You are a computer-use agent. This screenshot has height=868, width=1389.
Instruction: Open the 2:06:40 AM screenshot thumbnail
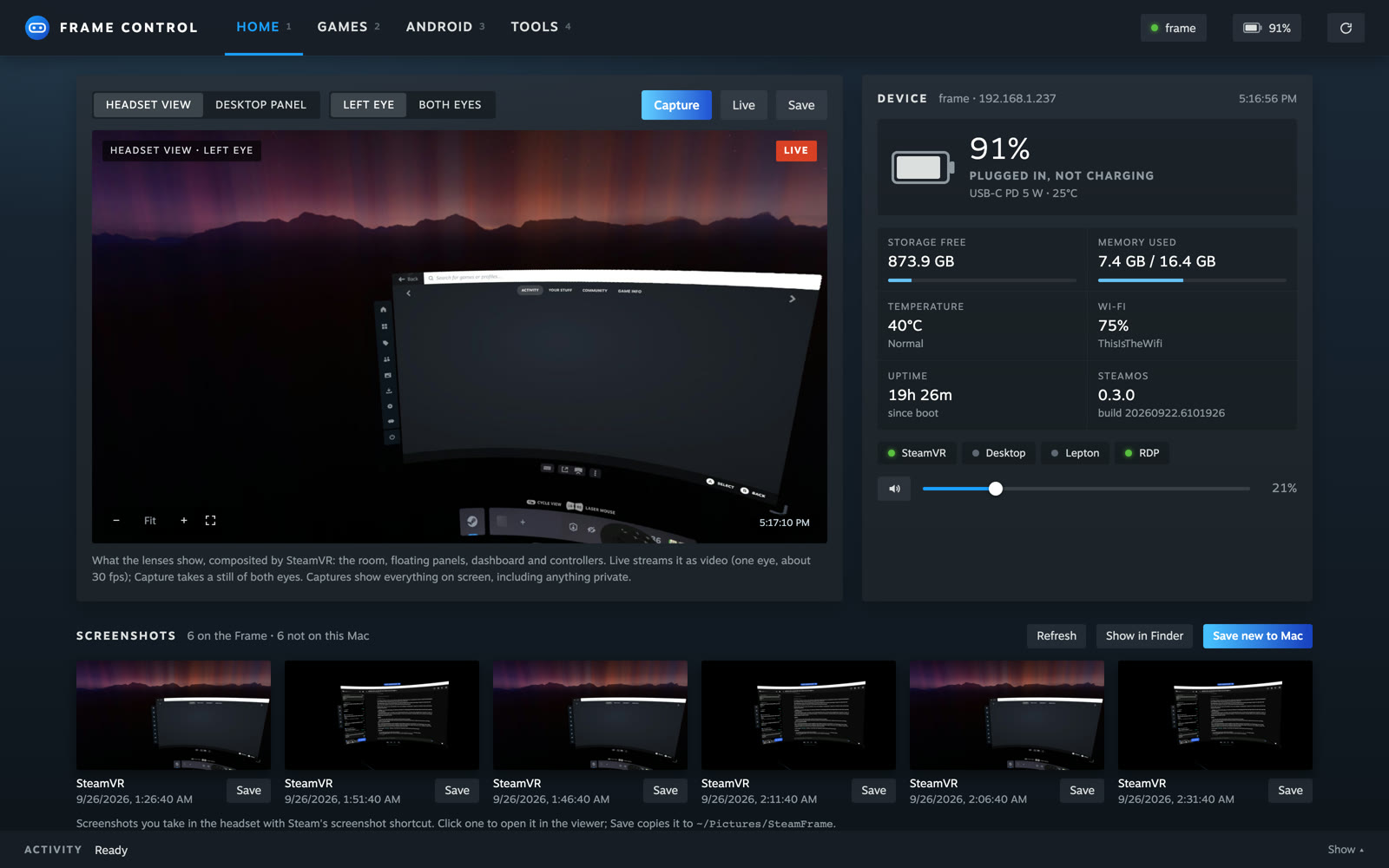point(1007,715)
